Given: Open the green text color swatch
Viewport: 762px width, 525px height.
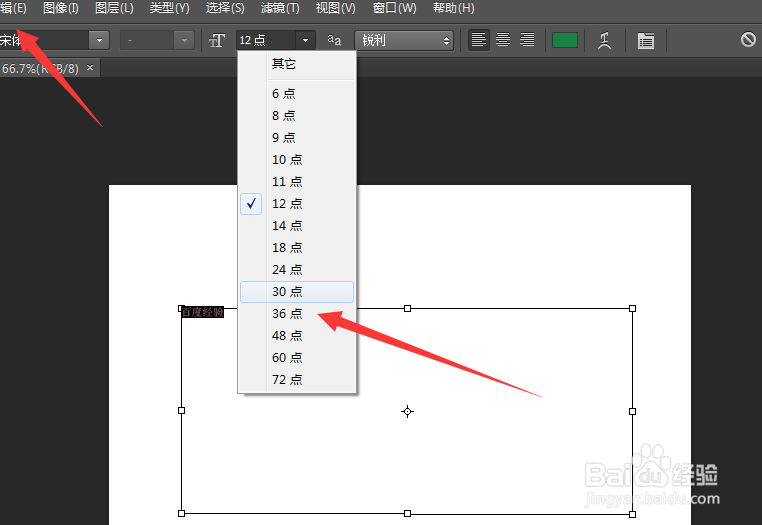Looking at the screenshot, I should (x=565, y=40).
